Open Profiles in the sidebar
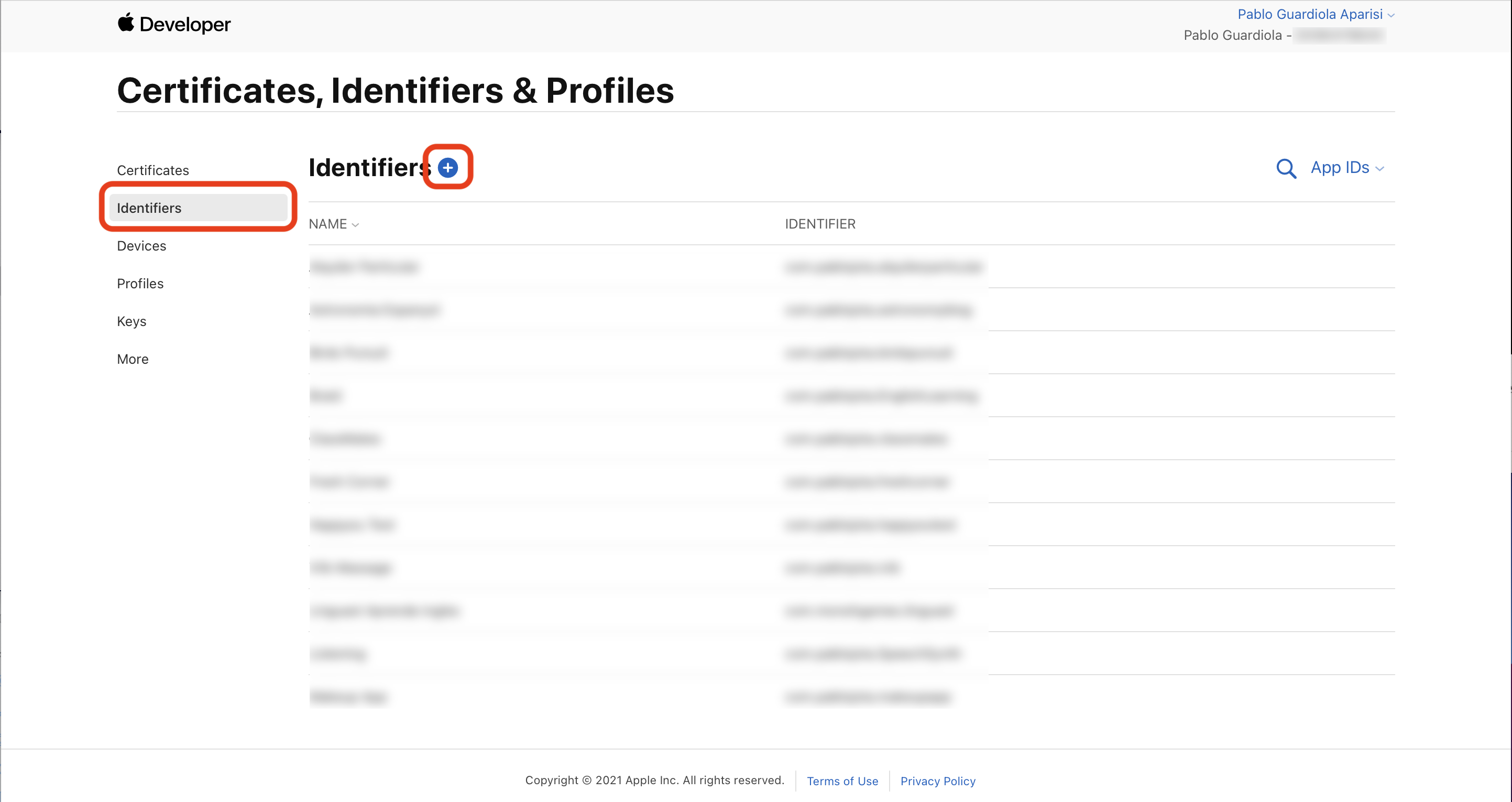The image size is (1512, 802). (x=140, y=284)
